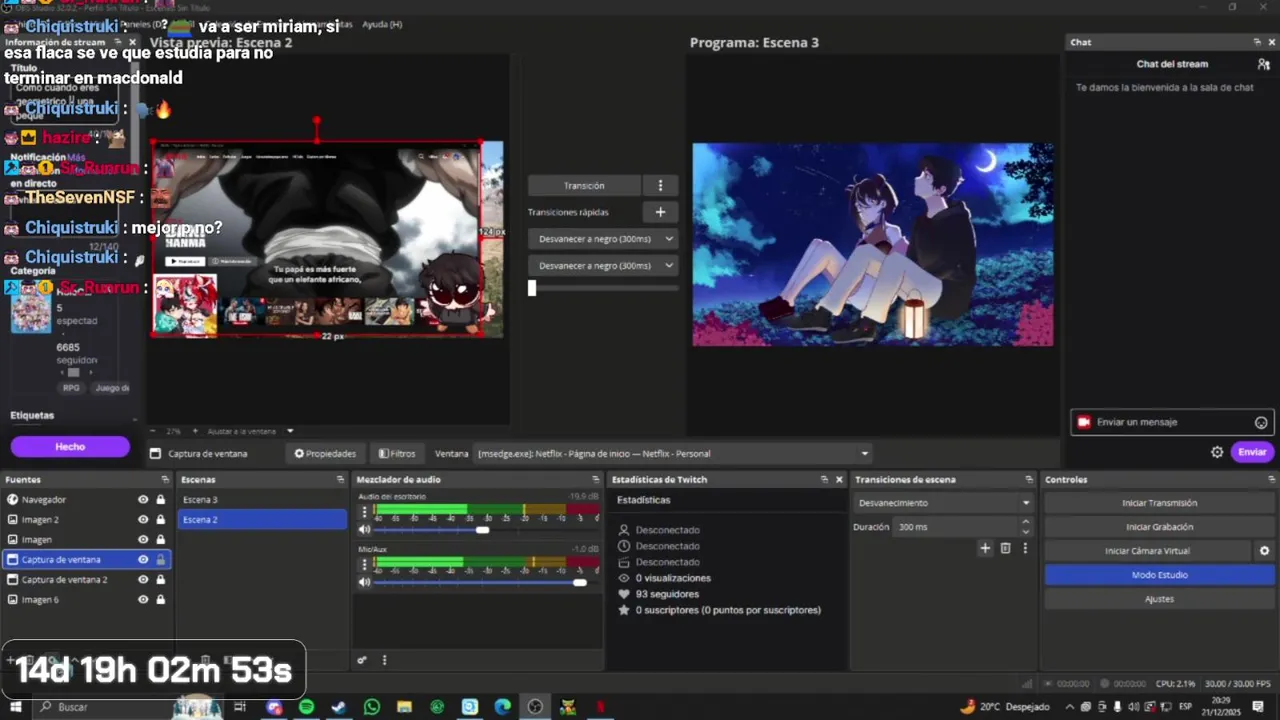Toggle visibility eye for the Imagen source
This screenshot has height=720, width=1280.
click(143, 540)
